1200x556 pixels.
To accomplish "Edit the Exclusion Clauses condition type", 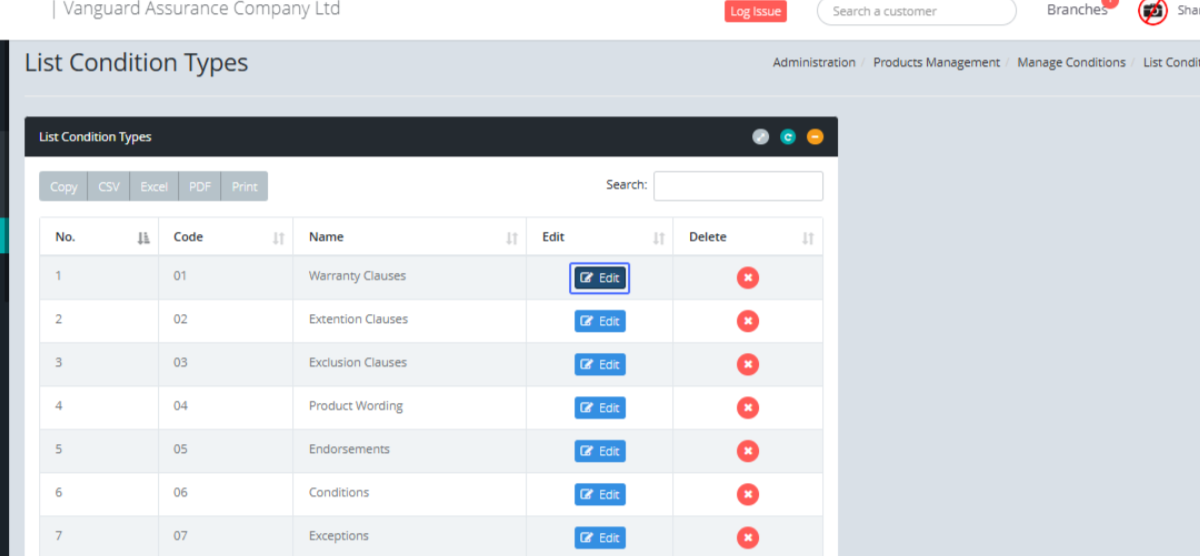I will [x=600, y=364].
